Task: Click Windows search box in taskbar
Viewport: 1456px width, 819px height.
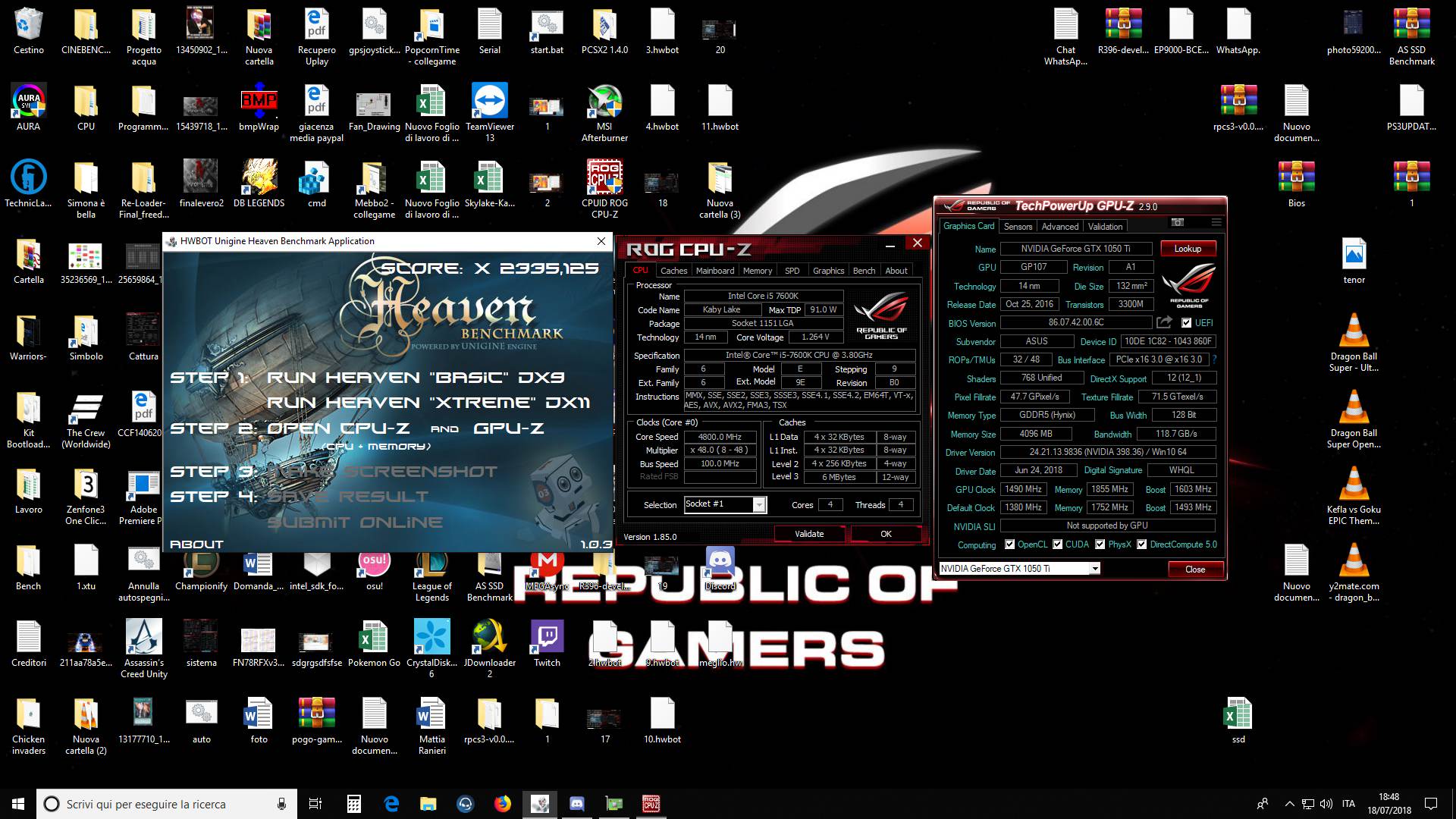Action: click(x=167, y=804)
